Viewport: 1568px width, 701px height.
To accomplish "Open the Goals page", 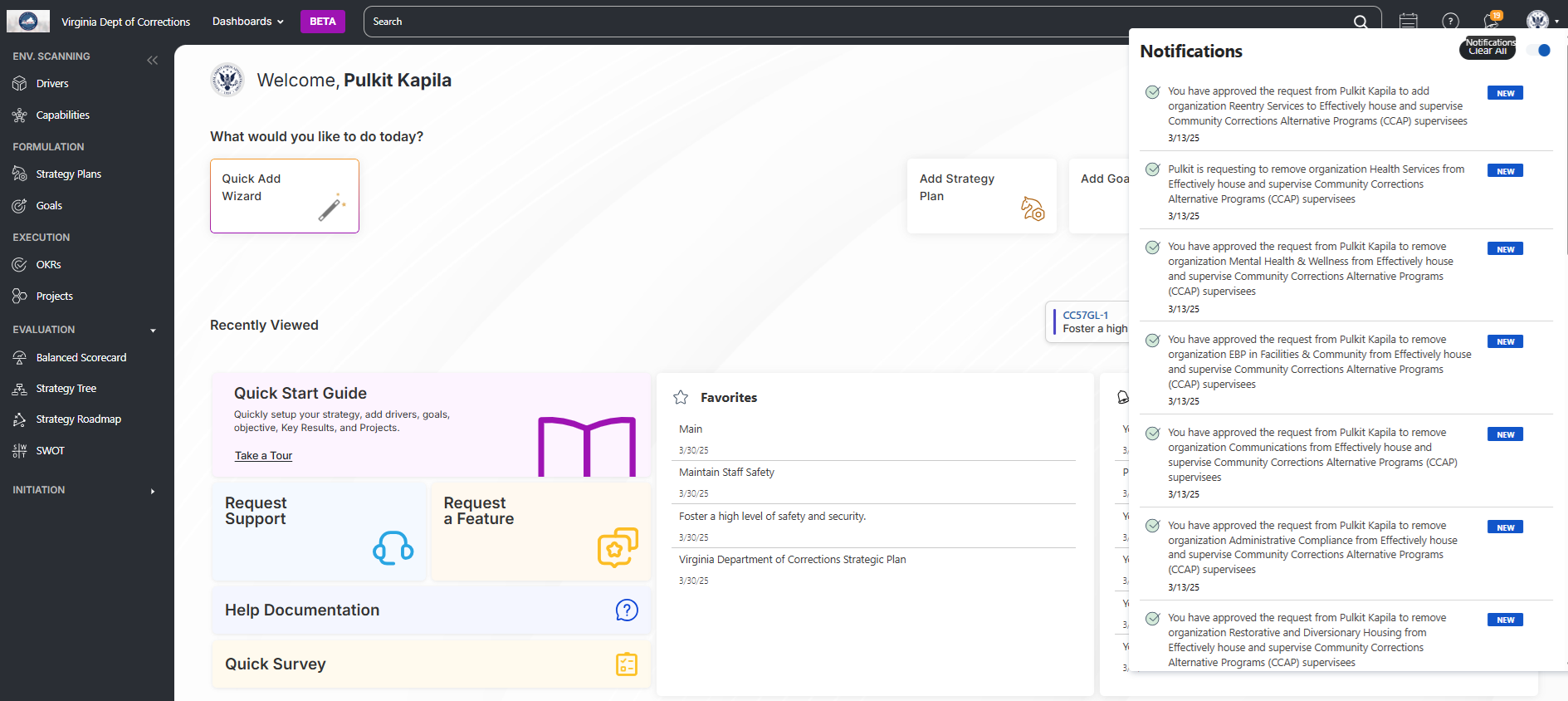I will tap(49, 206).
